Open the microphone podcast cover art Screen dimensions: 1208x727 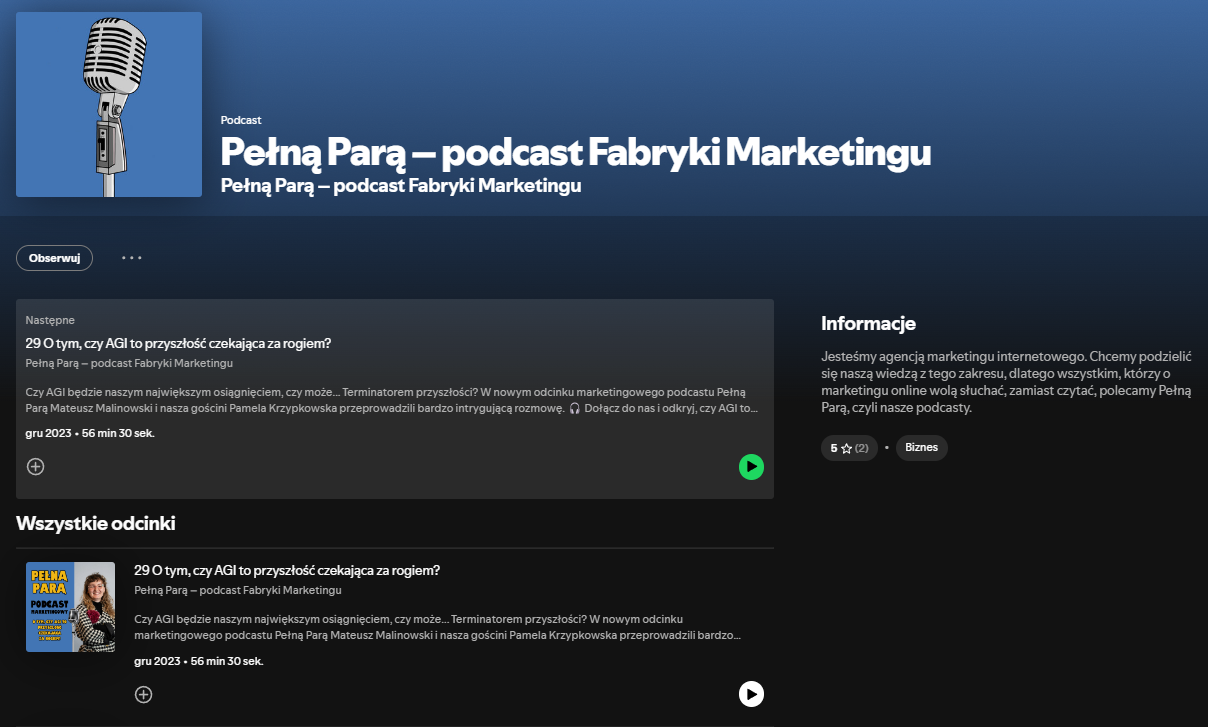tap(109, 105)
